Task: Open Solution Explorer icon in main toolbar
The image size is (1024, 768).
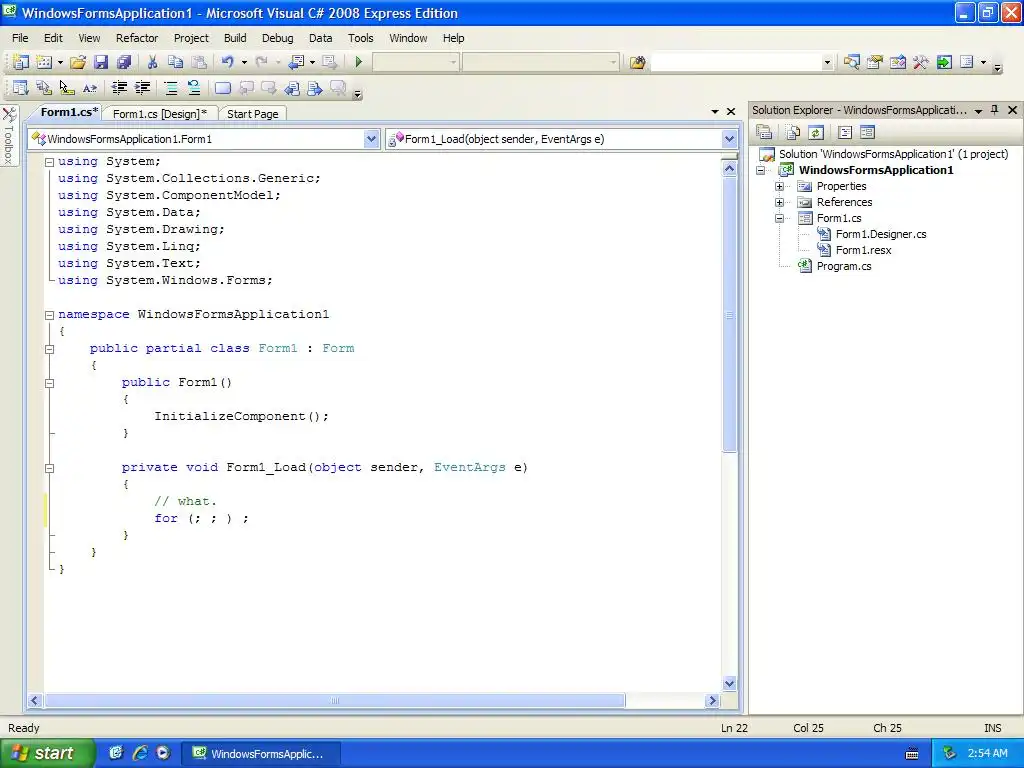Action: [x=851, y=62]
